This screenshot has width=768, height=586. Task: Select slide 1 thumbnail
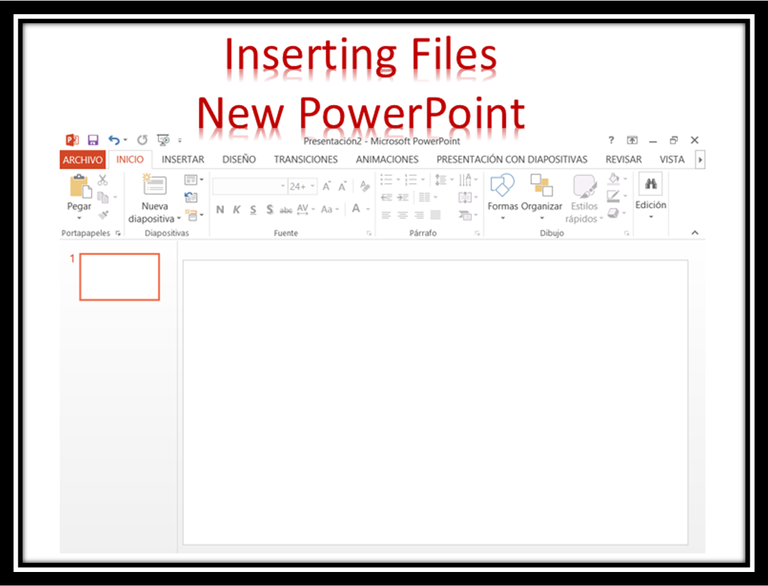point(120,277)
